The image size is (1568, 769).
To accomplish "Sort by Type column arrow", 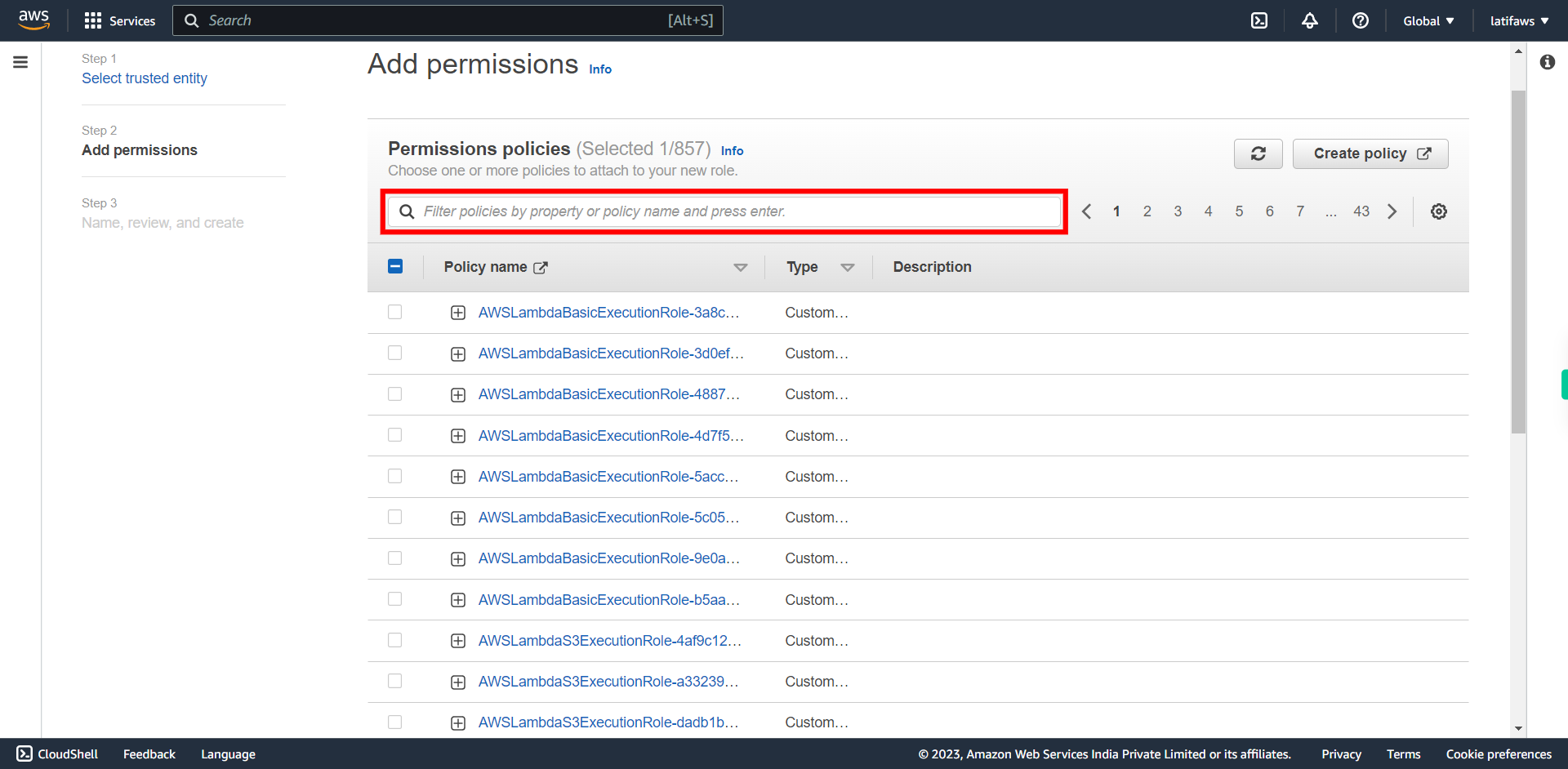I will (x=848, y=268).
